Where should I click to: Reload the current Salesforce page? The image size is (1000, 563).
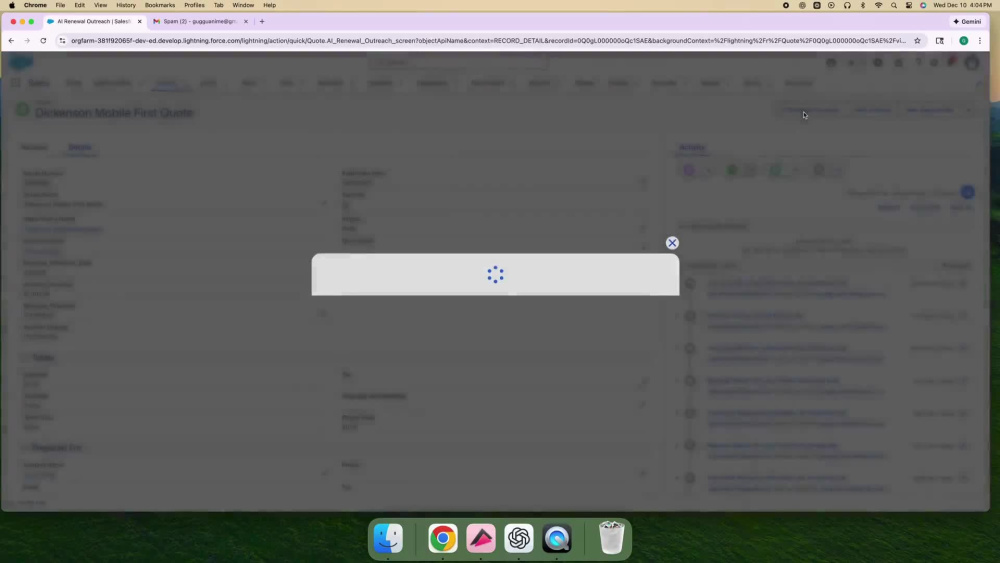click(43, 40)
